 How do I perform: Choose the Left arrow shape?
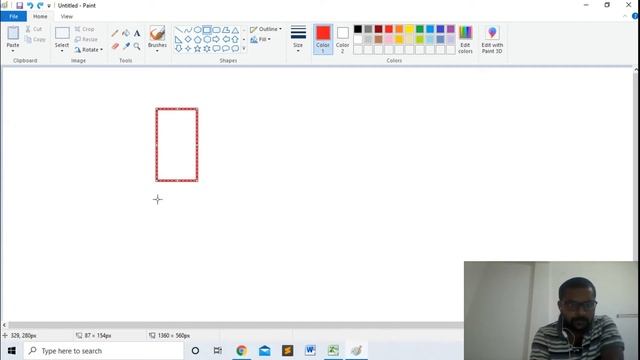pos(226,40)
